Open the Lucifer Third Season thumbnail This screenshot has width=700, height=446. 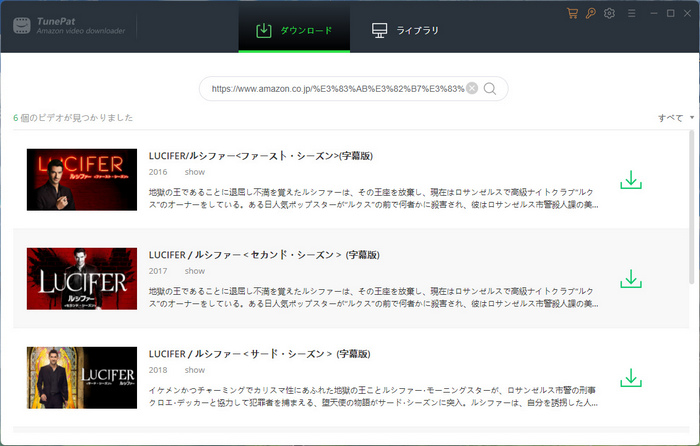(82, 378)
